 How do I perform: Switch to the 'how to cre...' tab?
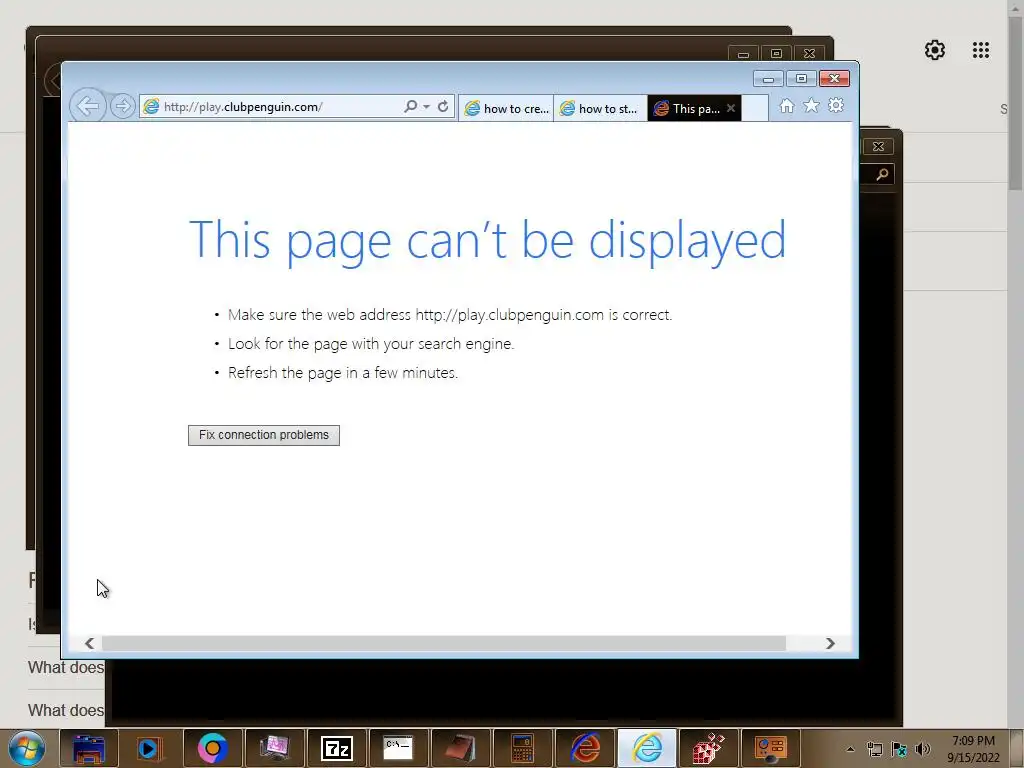click(506, 108)
